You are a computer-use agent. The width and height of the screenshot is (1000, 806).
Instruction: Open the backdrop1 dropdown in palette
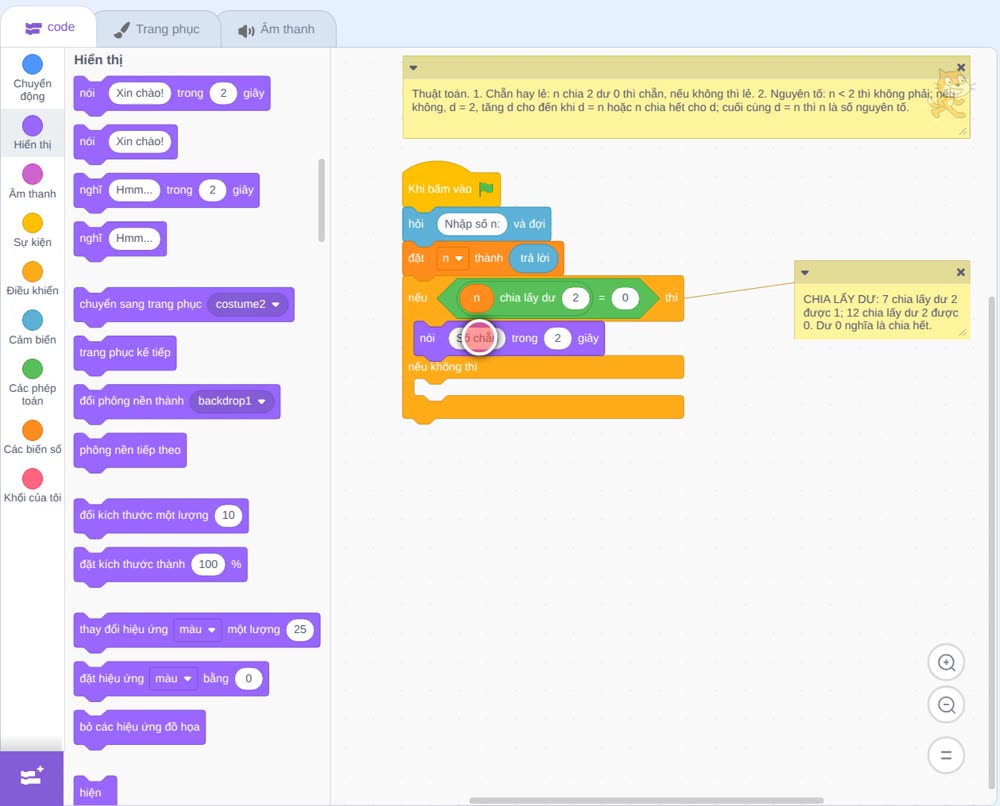tap(232, 401)
